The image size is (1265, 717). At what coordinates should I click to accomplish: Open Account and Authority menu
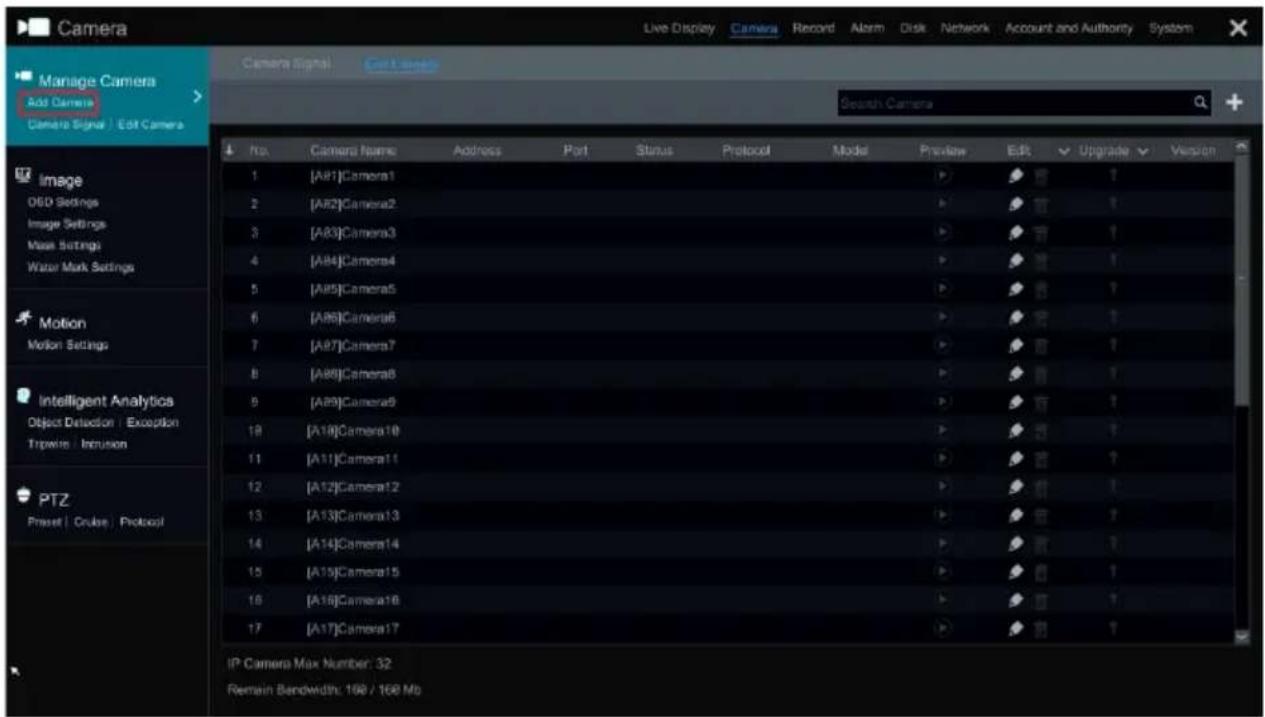tap(1069, 28)
